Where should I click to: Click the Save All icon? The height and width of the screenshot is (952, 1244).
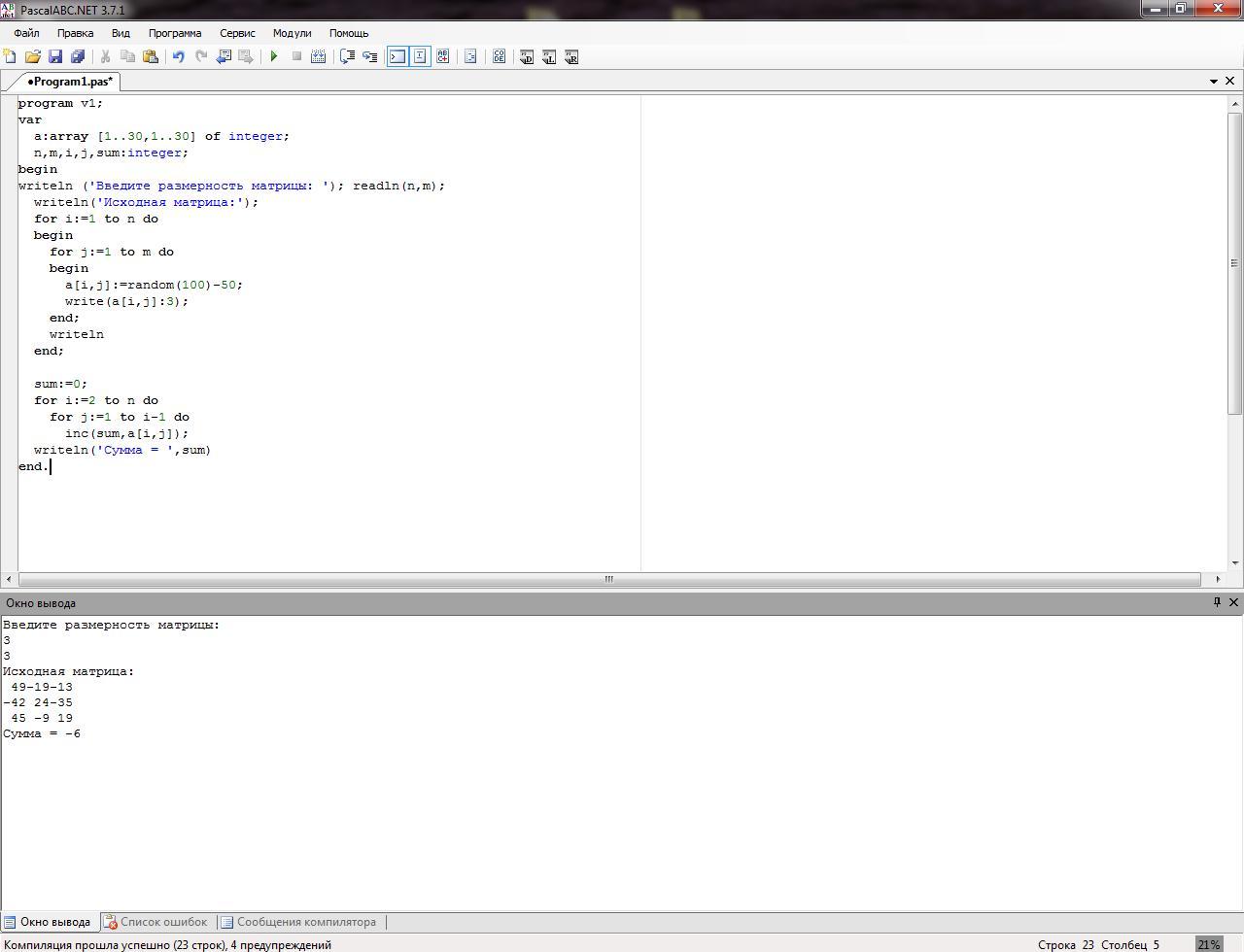(x=78, y=56)
